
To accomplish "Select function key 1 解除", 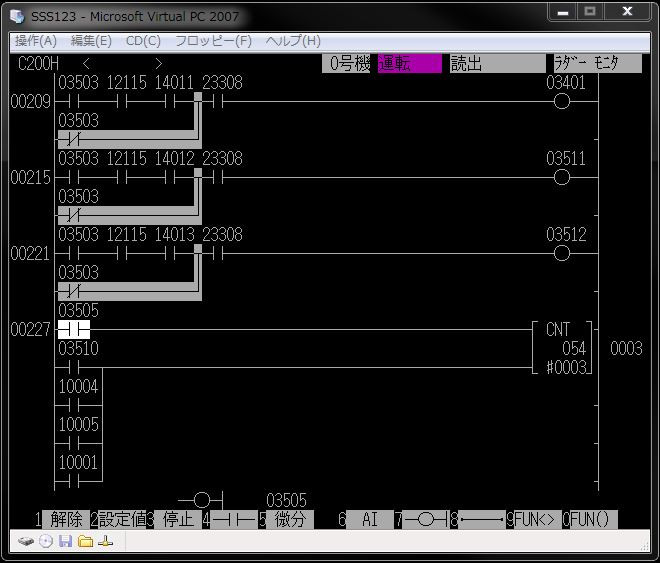I will pos(66,520).
